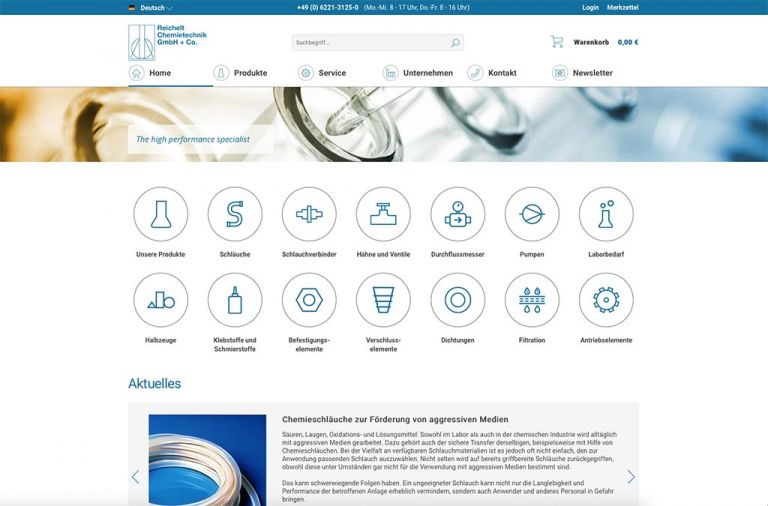Open the Halbzeuge shapes category icon

(x=161, y=300)
